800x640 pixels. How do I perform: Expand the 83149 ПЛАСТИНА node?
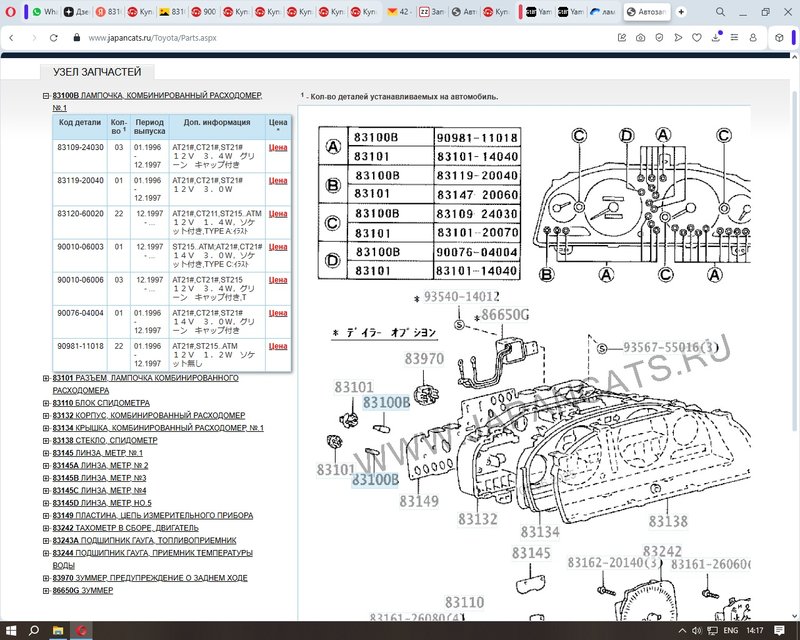(46, 515)
